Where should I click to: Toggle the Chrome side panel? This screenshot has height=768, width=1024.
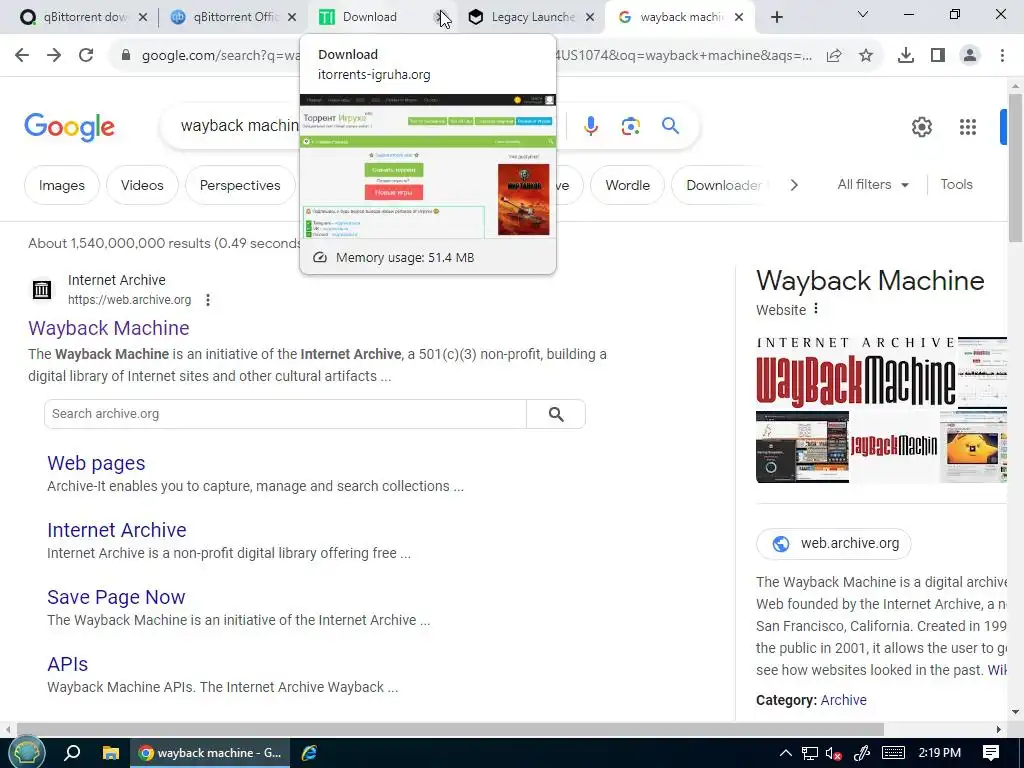(x=938, y=56)
